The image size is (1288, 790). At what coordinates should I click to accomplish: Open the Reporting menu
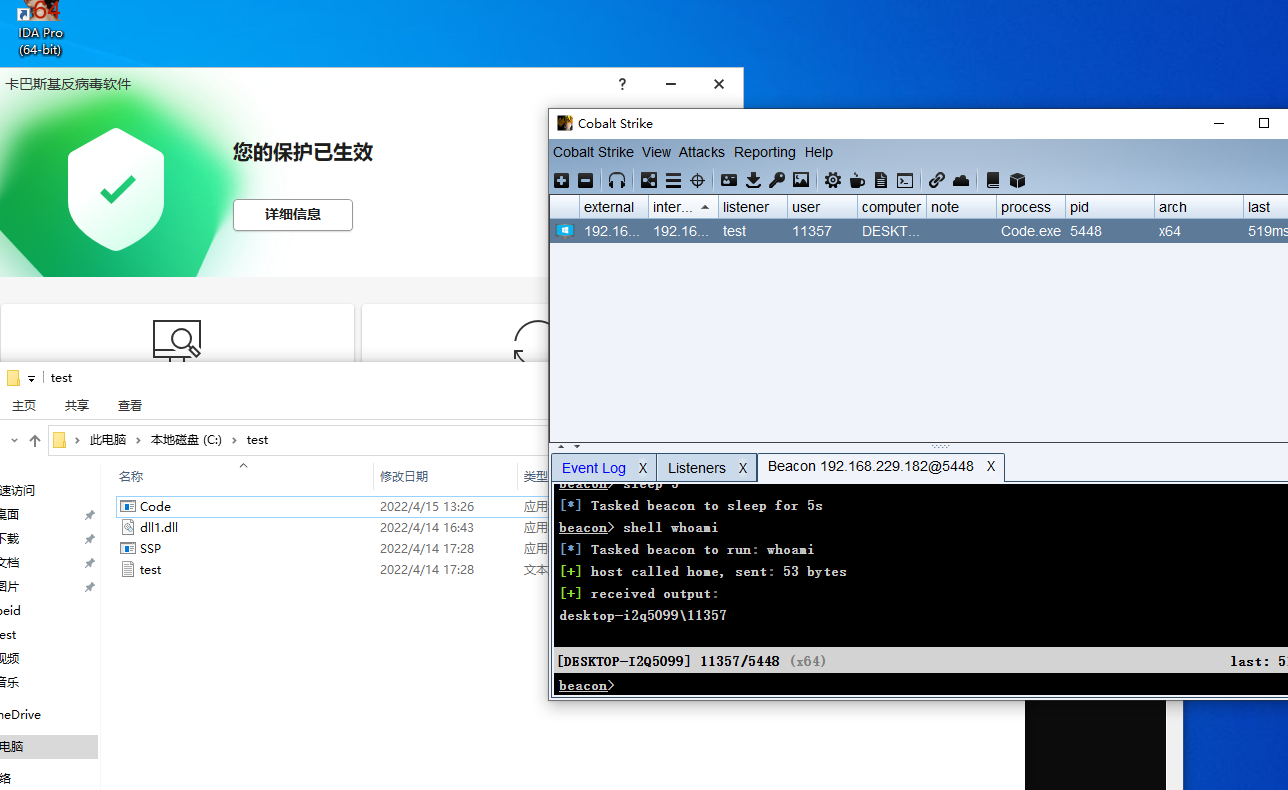[764, 152]
